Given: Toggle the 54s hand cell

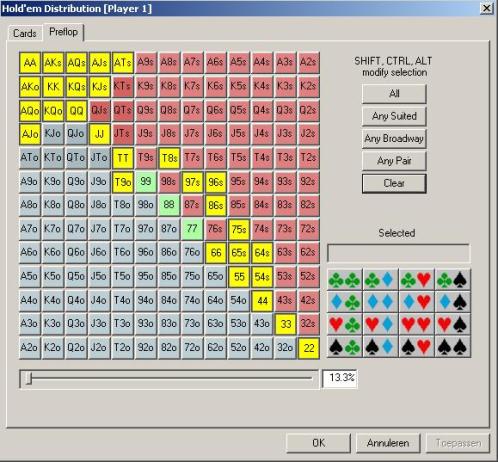Looking at the screenshot, I should (x=262, y=277).
